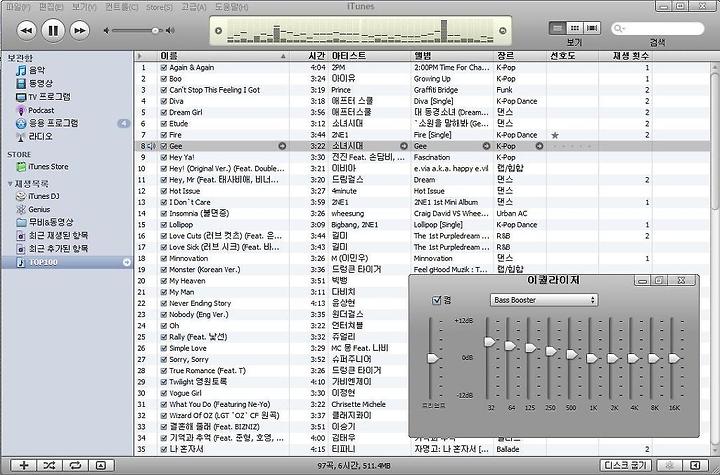Image resolution: width=720 pixels, height=475 pixels.
Task: Pause playback with the pause button
Action: [53, 31]
